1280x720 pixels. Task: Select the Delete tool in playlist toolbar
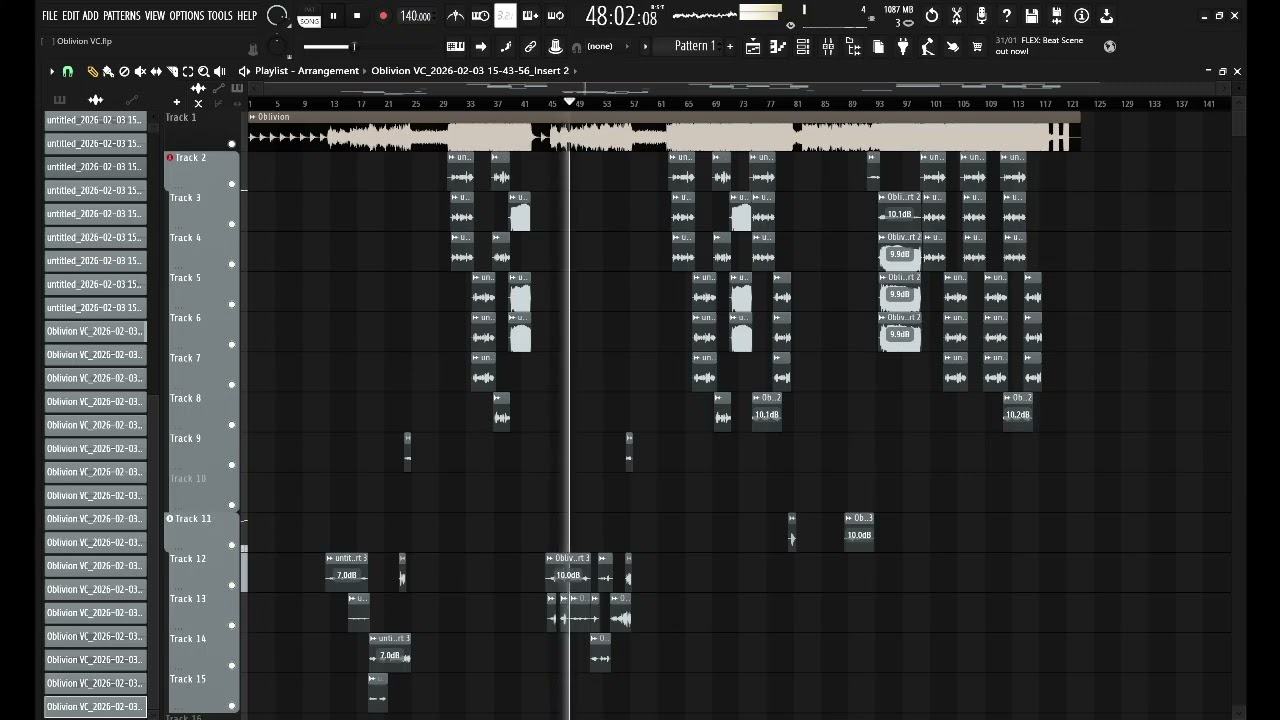(x=124, y=71)
